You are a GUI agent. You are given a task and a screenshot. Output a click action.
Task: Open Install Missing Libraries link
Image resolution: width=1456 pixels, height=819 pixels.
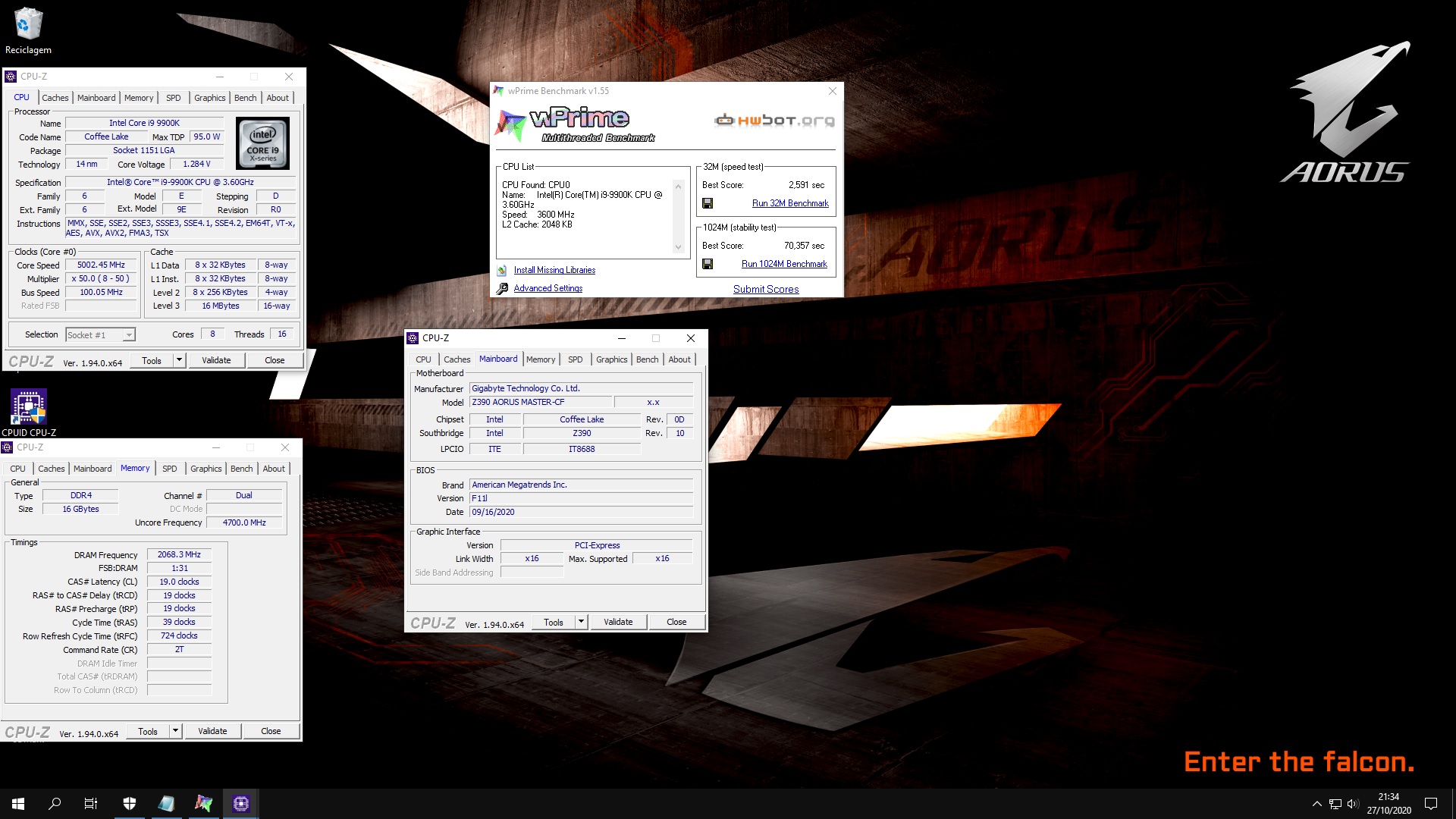554,271
